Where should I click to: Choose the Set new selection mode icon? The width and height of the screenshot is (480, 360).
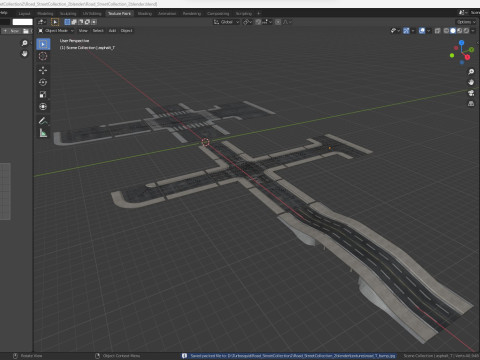(x=67, y=22)
